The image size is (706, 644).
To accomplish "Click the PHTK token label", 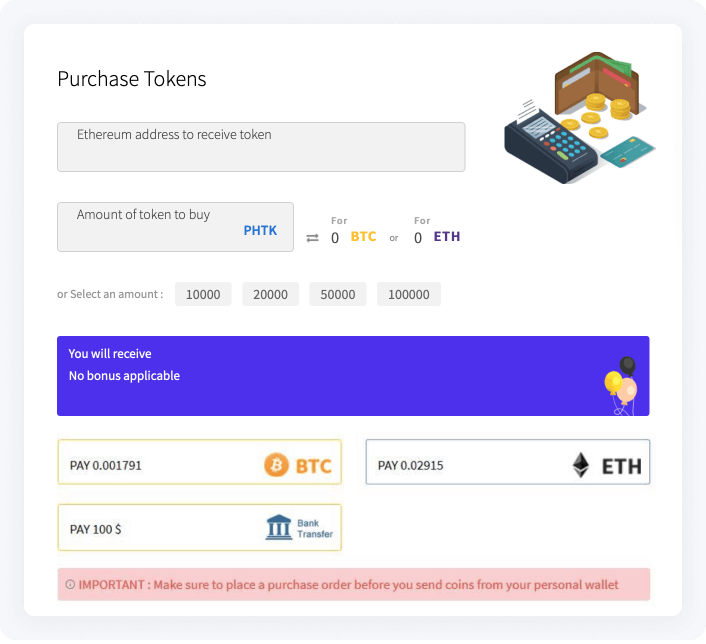I will [x=260, y=230].
